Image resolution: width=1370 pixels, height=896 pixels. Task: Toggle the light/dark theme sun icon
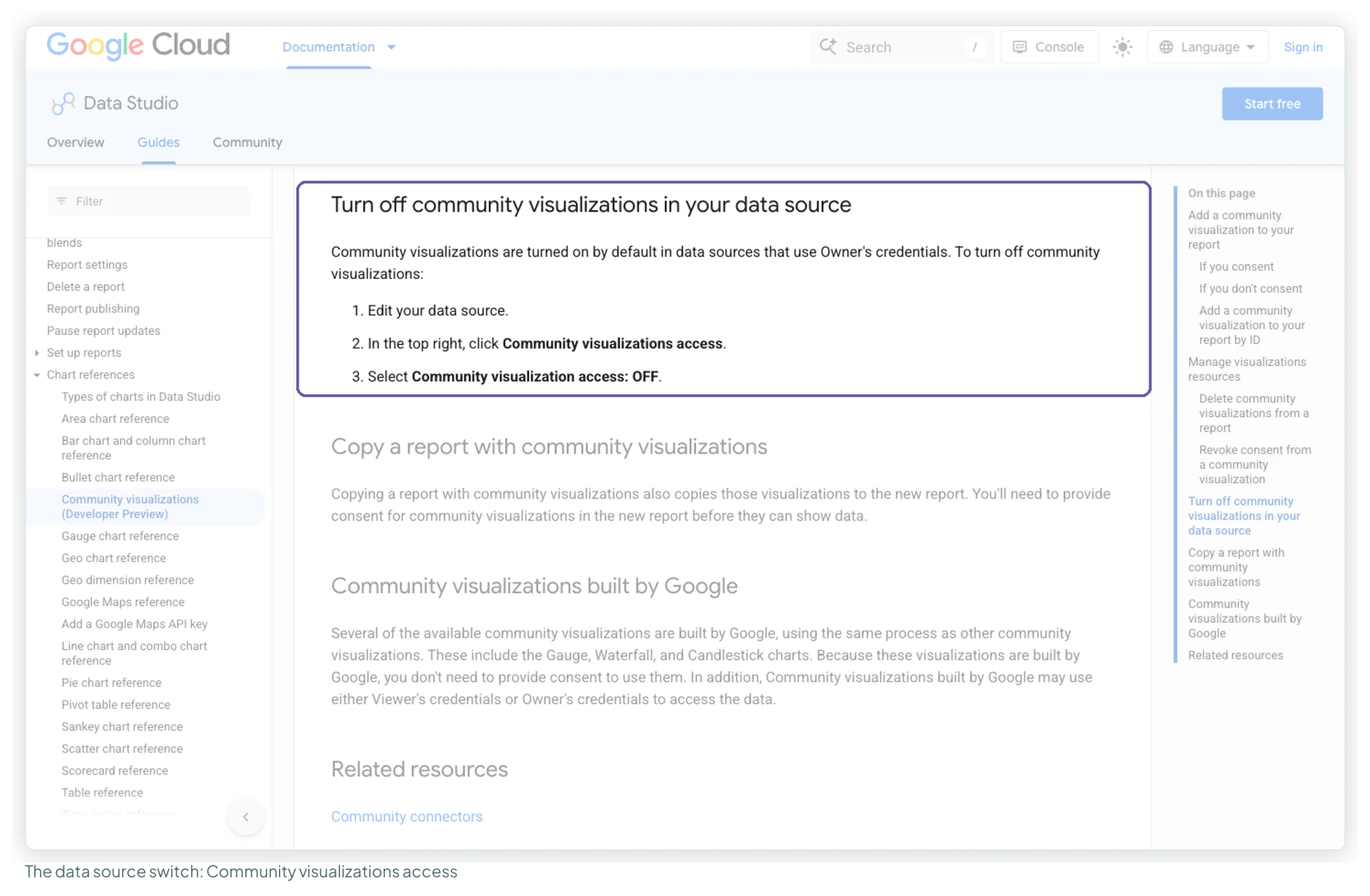(x=1122, y=47)
